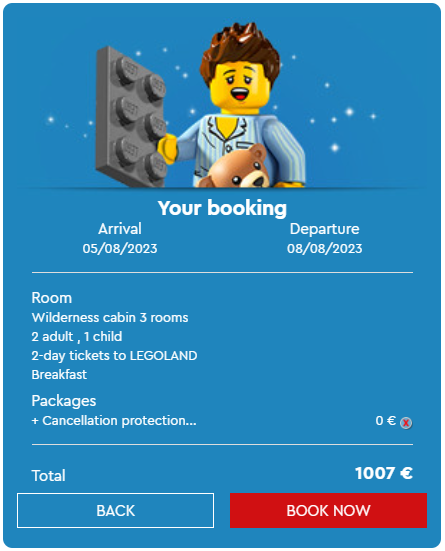
Task: Click the LEGO minifigure's face
Action: pos(240,85)
